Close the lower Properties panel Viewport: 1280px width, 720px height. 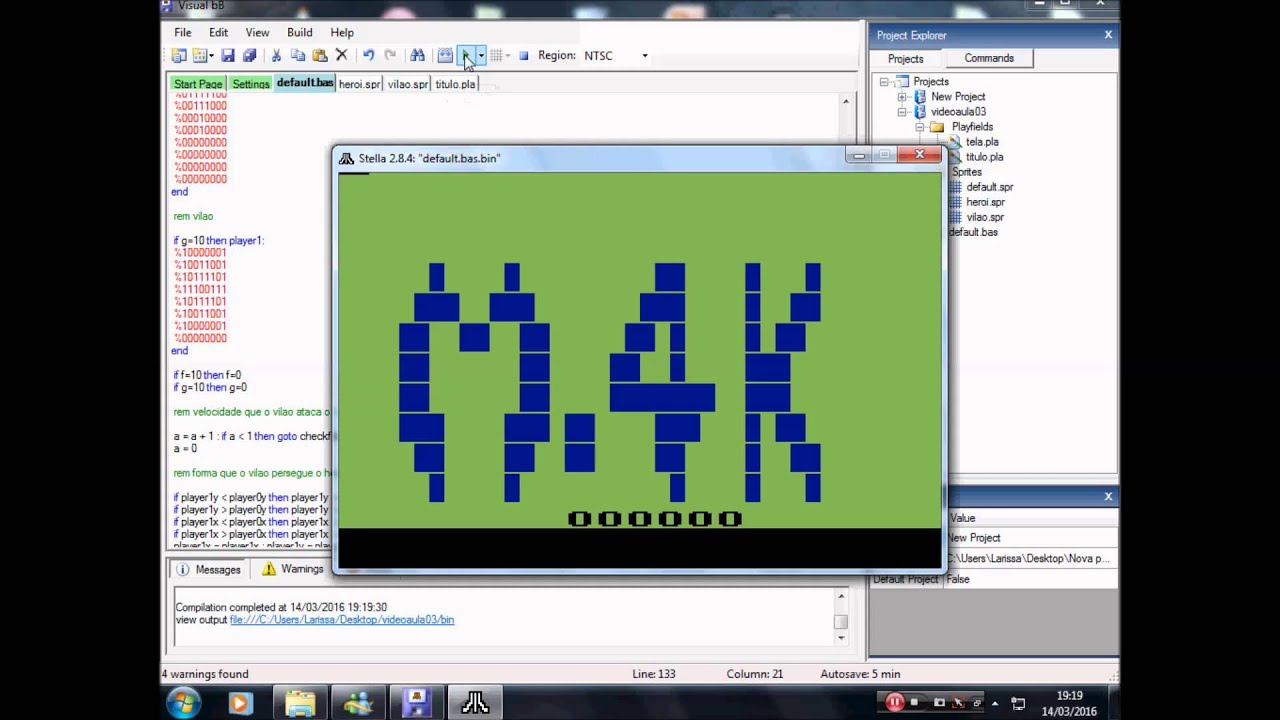pos(1108,496)
